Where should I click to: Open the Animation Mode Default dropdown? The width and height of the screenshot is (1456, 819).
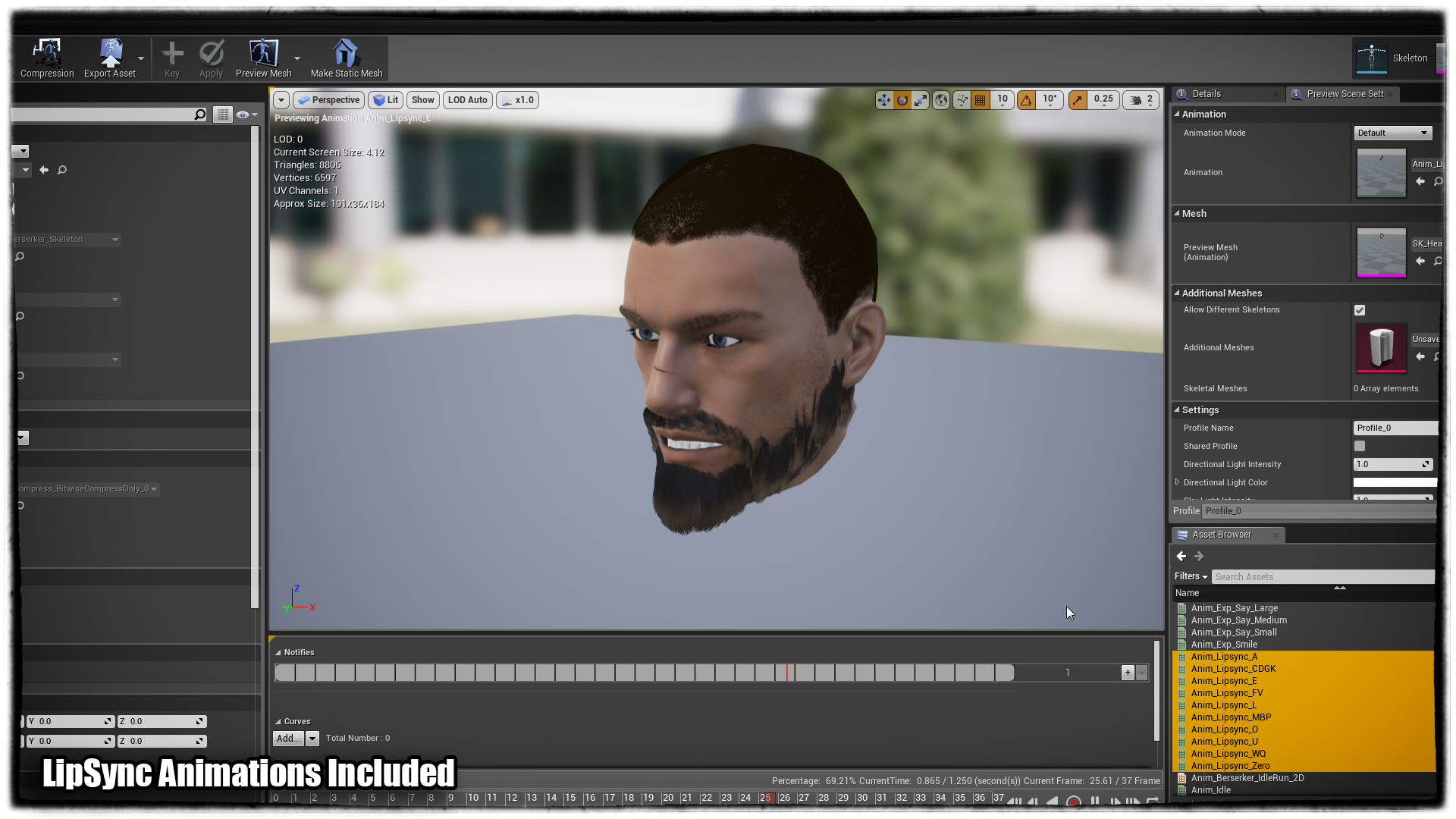click(x=1392, y=133)
